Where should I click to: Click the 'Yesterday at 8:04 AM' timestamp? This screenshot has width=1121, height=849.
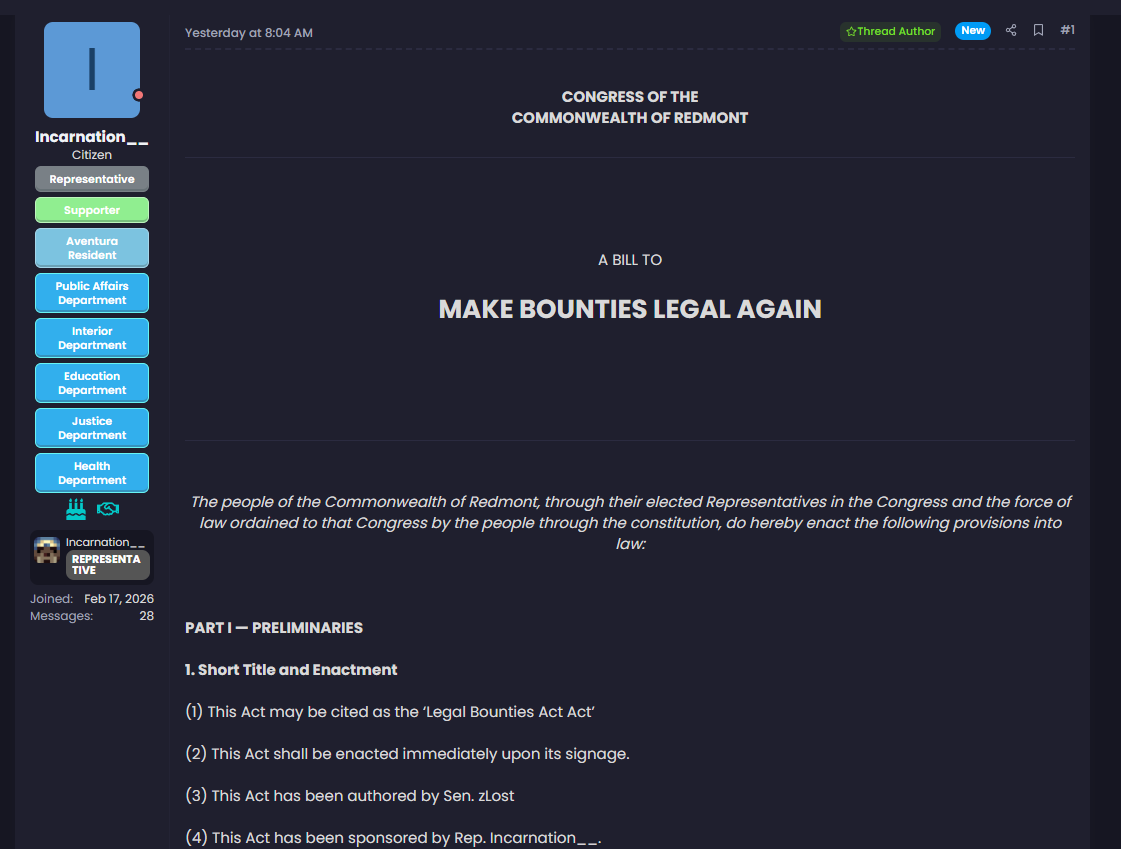249,33
